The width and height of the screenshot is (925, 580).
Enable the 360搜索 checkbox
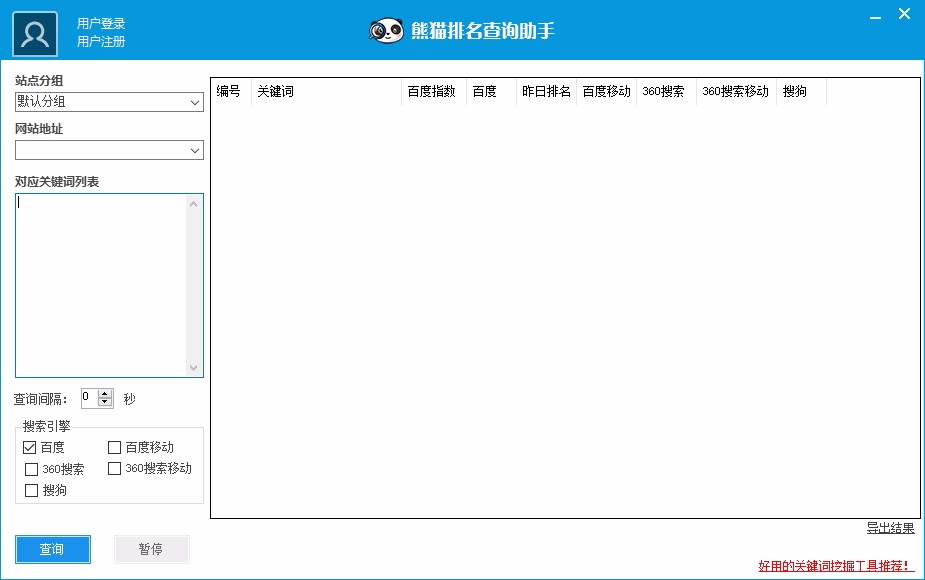coord(31,469)
